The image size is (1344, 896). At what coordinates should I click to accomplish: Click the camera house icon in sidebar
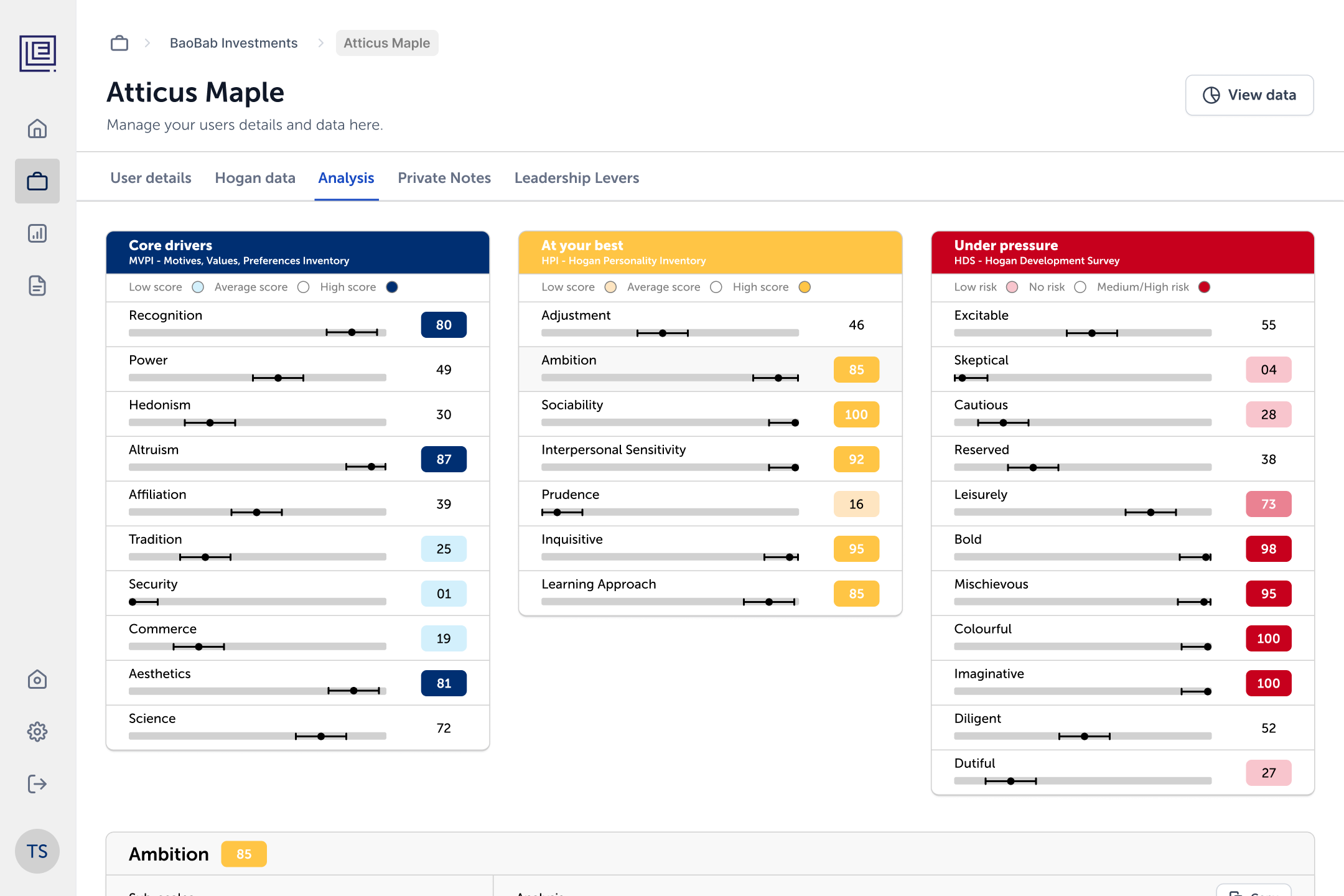click(x=37, y=679)
